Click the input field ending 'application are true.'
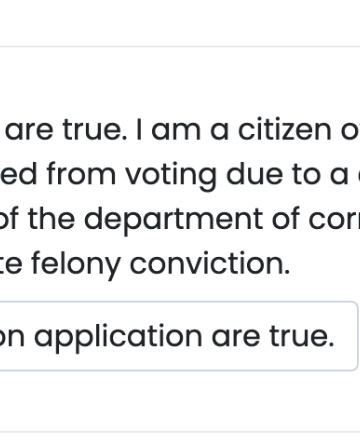Screen dimensions: 360x445 point(179,336)
